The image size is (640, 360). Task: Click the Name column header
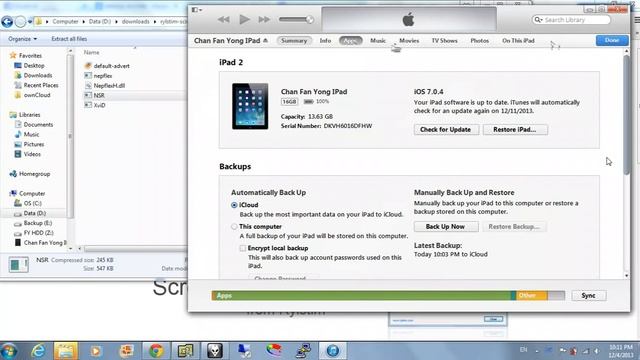(91, 52)
